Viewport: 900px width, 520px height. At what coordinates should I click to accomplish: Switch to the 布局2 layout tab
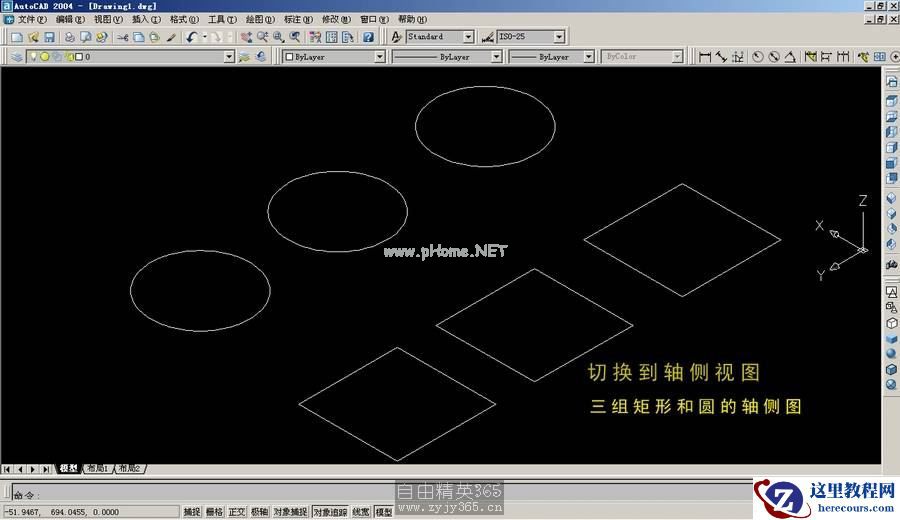tap(130, 469)
